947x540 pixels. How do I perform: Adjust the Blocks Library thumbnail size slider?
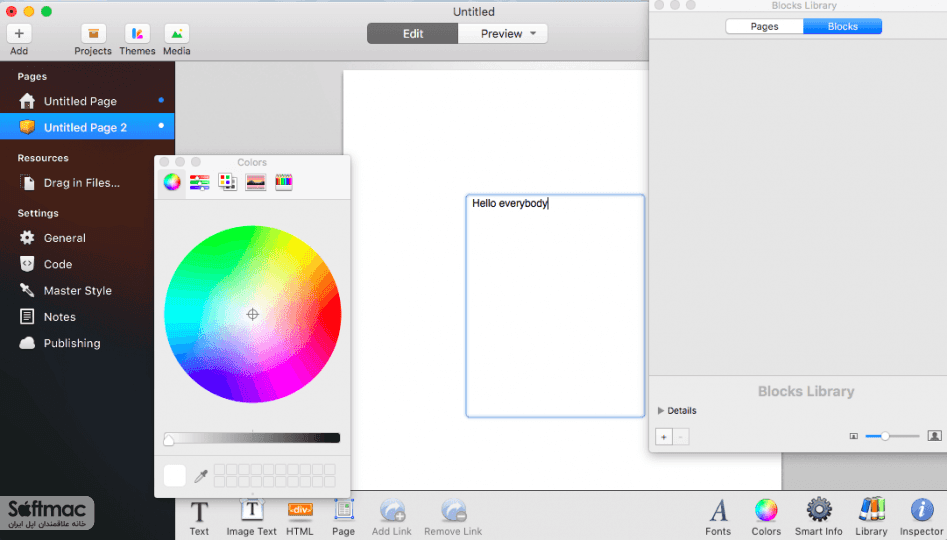click(x=892, y=436)
